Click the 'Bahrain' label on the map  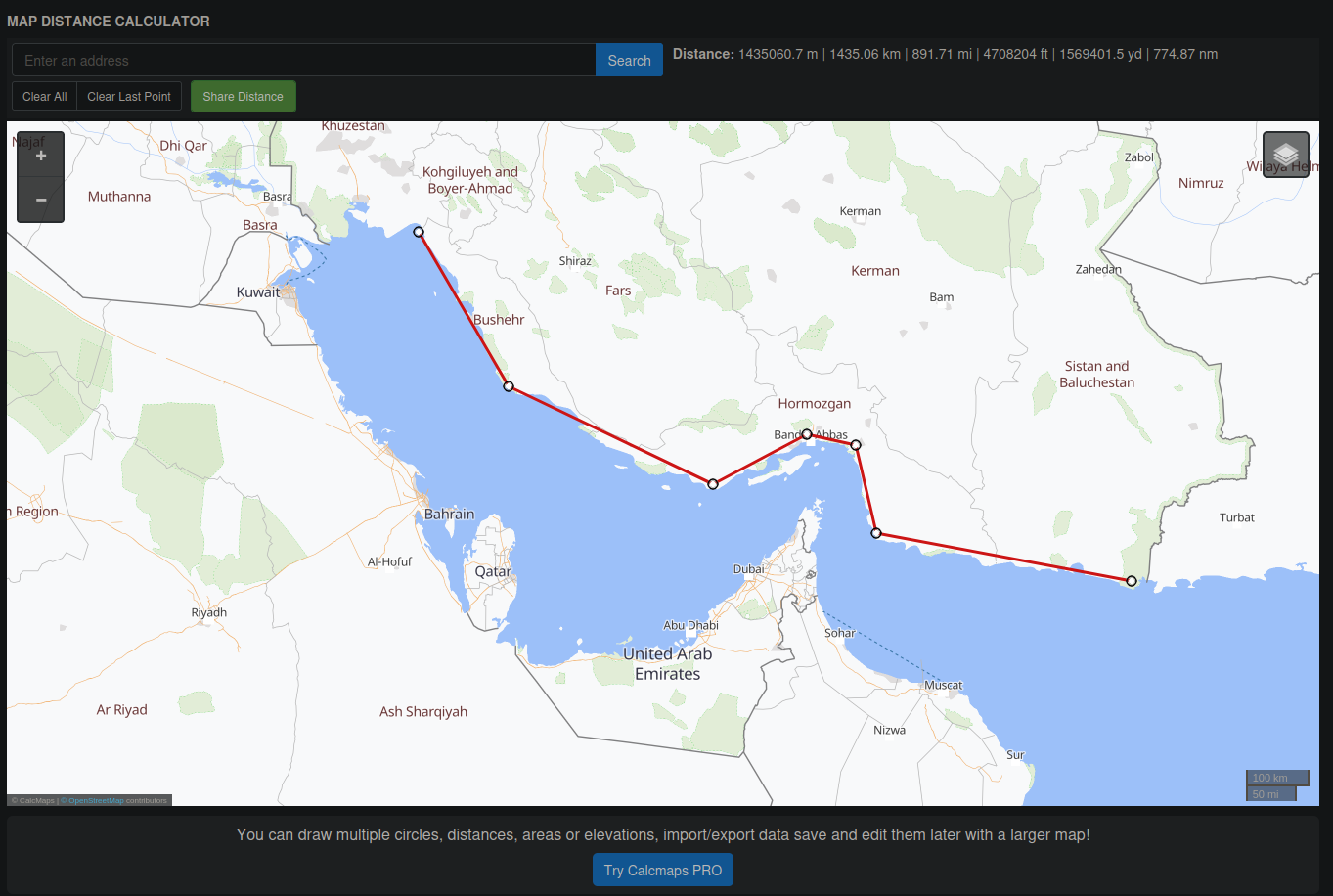tap(450, 514)
